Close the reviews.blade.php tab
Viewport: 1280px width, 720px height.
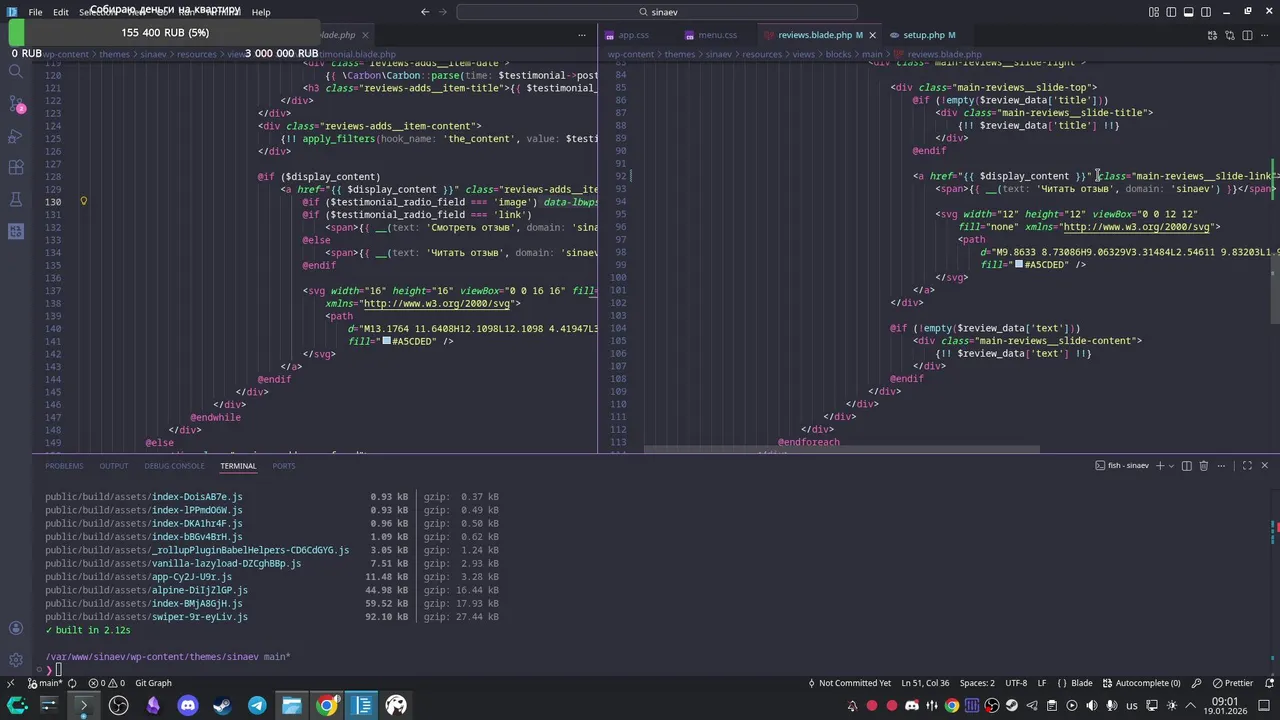pos(872,35)
